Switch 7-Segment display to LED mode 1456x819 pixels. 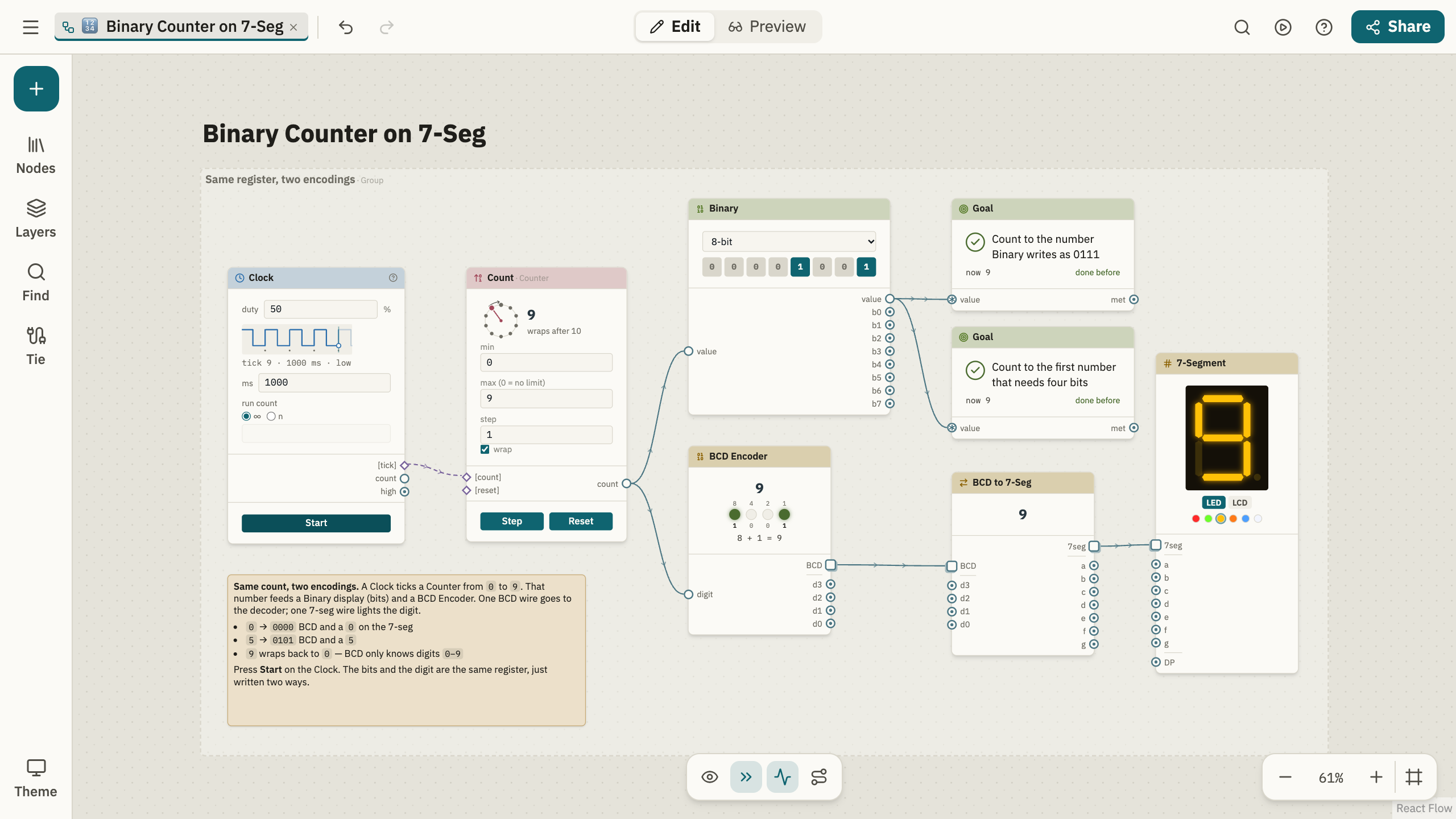[x=1214, y=503]
